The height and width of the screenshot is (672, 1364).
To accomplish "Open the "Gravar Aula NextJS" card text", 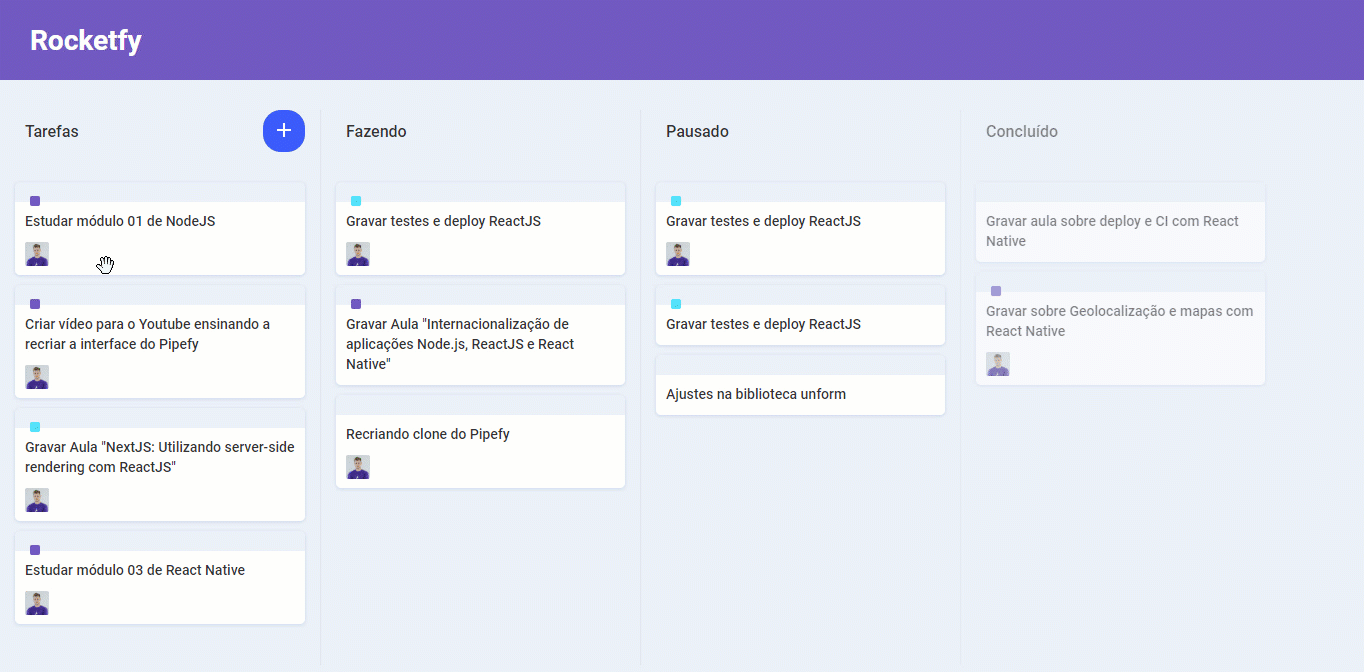I will pyautogui.click(x=160, y=457).
